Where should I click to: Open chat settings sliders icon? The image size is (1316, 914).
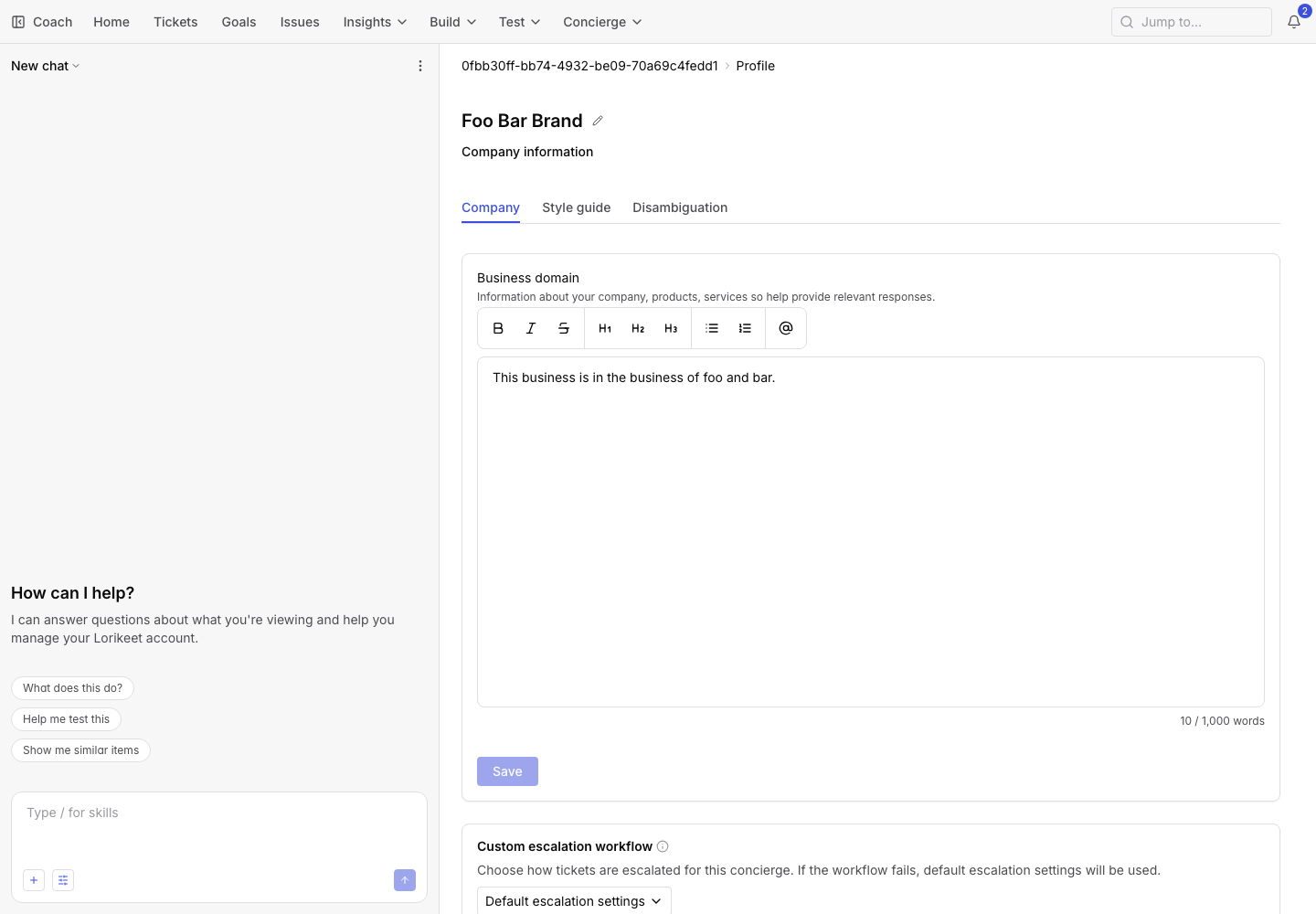click(63, 880)
